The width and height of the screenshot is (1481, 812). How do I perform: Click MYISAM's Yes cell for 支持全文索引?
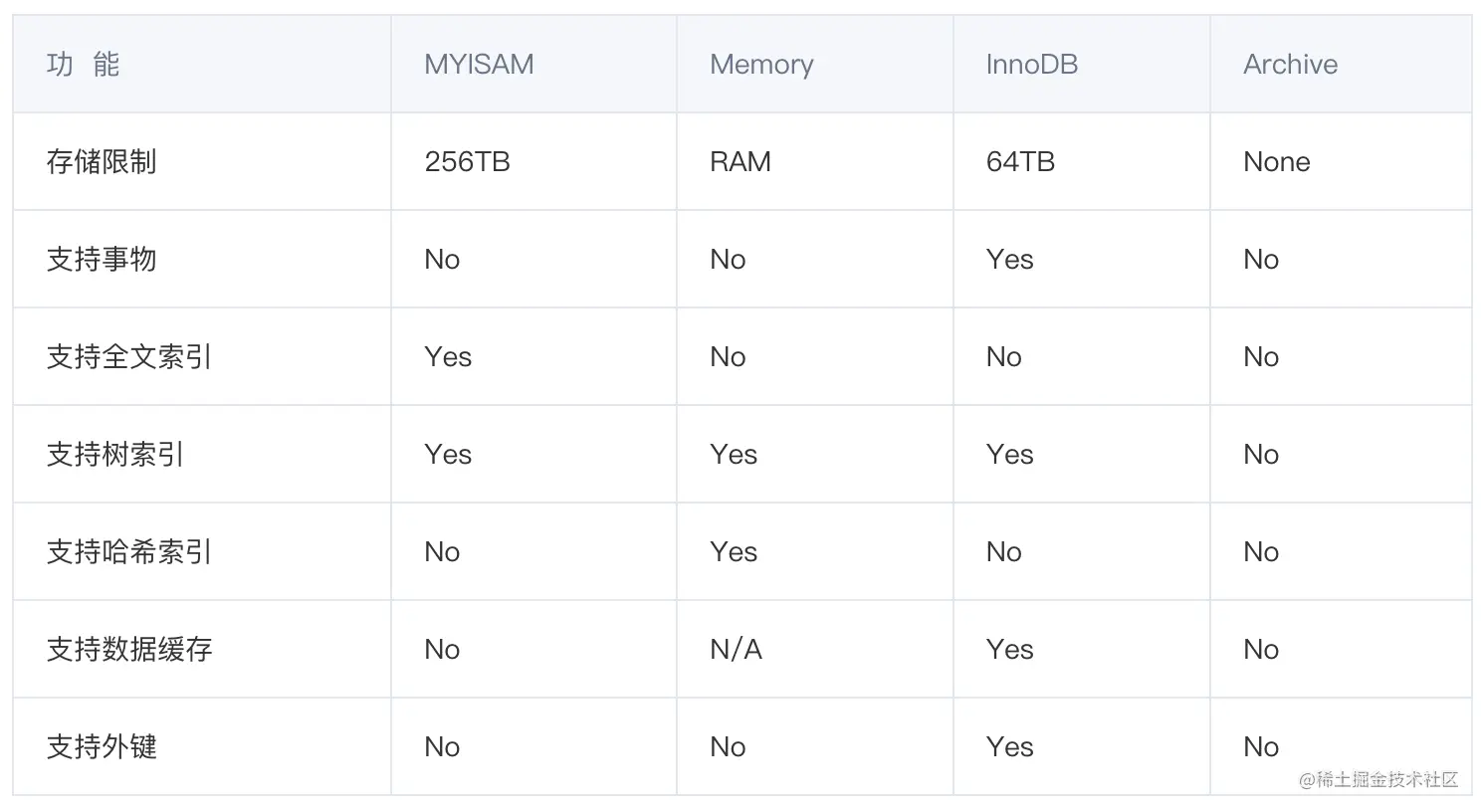click(x=448, y=357)
